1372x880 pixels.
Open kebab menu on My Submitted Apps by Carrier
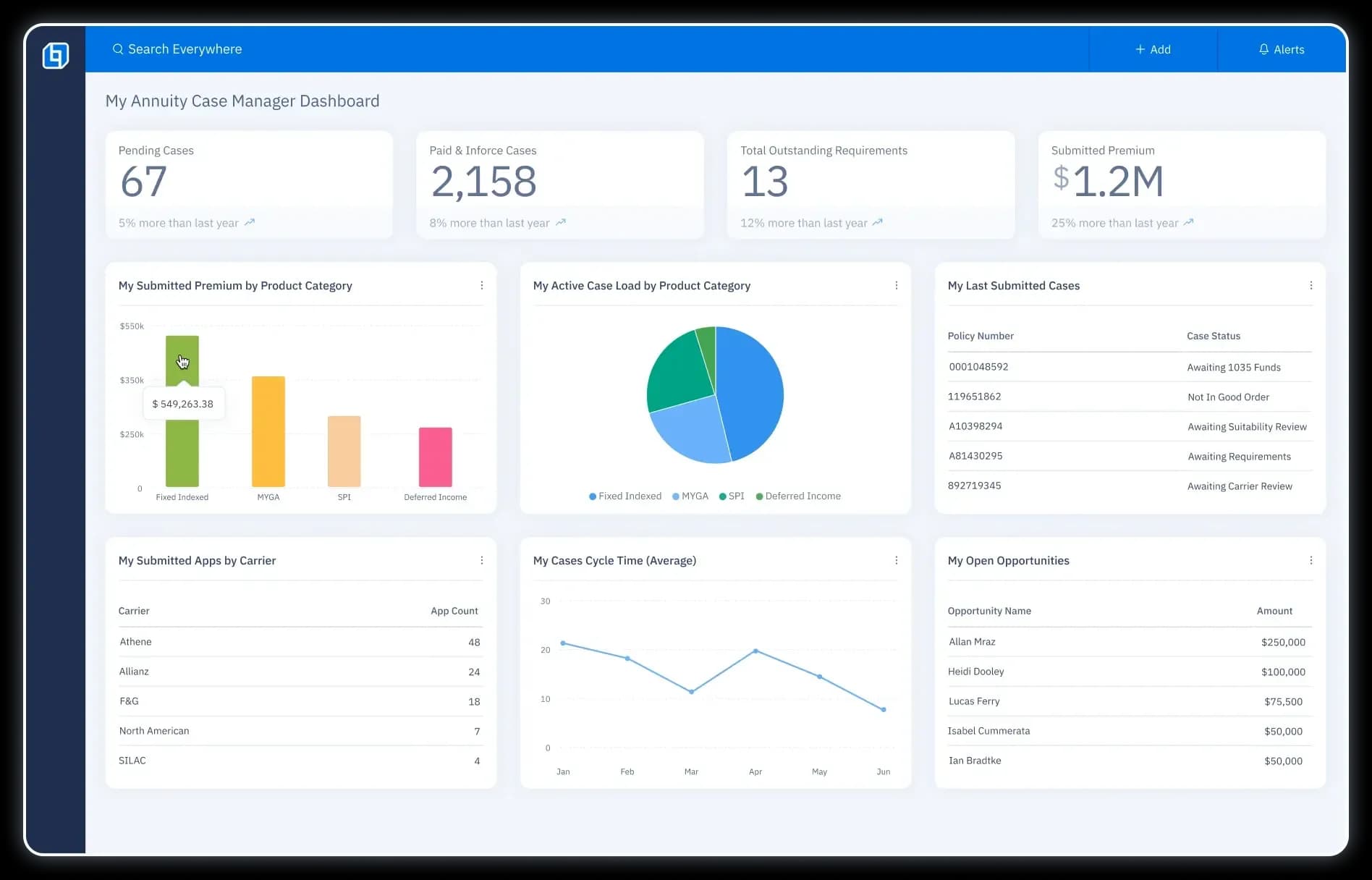tap(482, 561)
